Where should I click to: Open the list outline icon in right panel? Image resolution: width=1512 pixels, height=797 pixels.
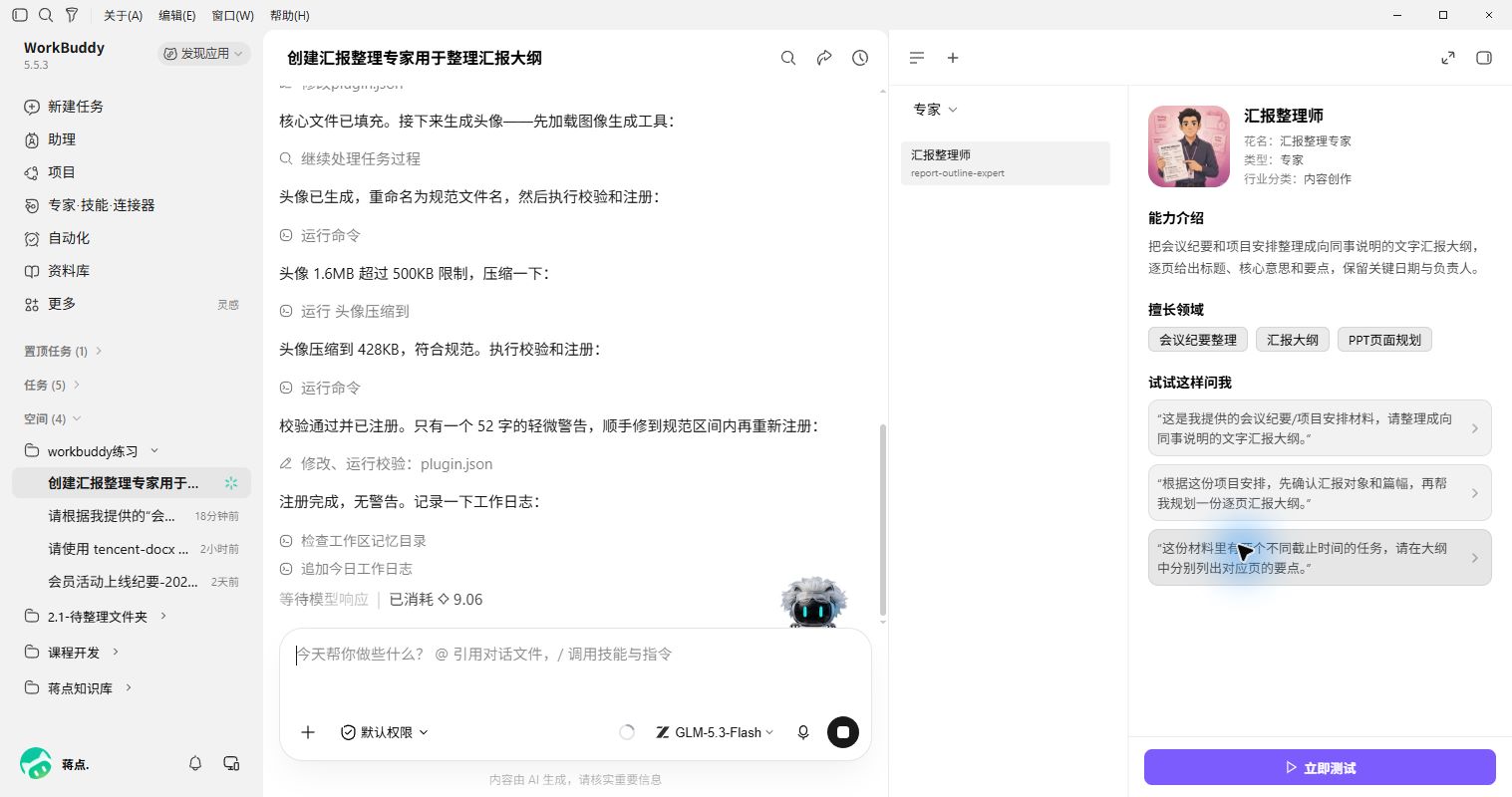coord(917,58)
